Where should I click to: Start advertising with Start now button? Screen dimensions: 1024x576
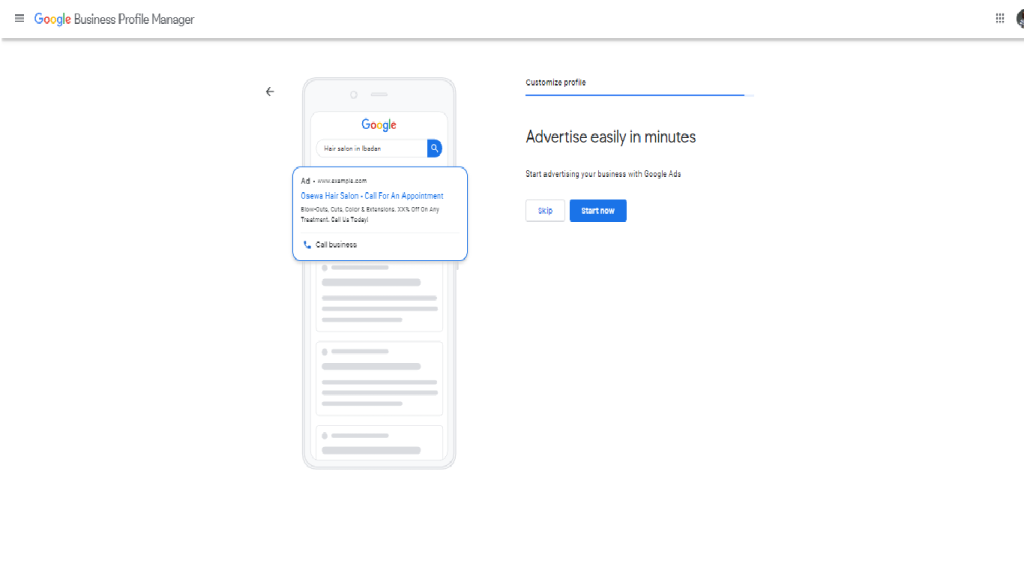click(598, 210)
